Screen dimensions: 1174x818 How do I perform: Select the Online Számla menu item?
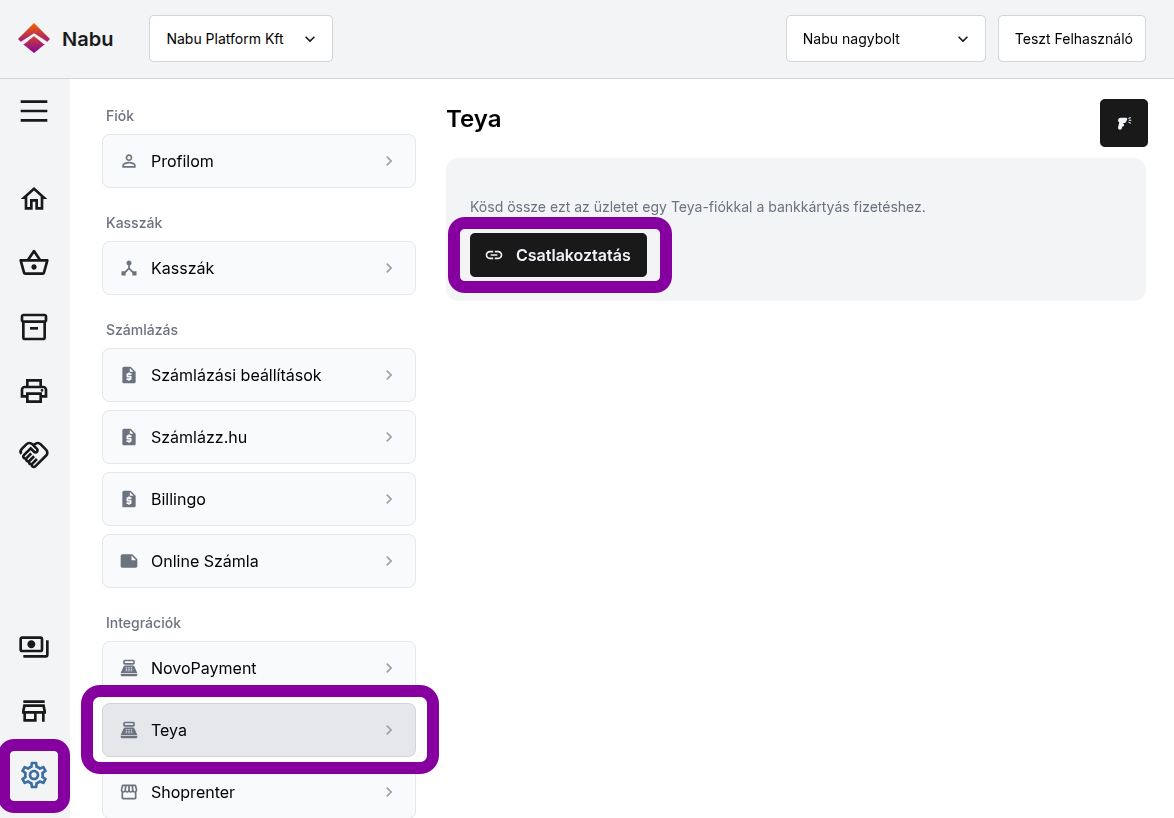259,561
